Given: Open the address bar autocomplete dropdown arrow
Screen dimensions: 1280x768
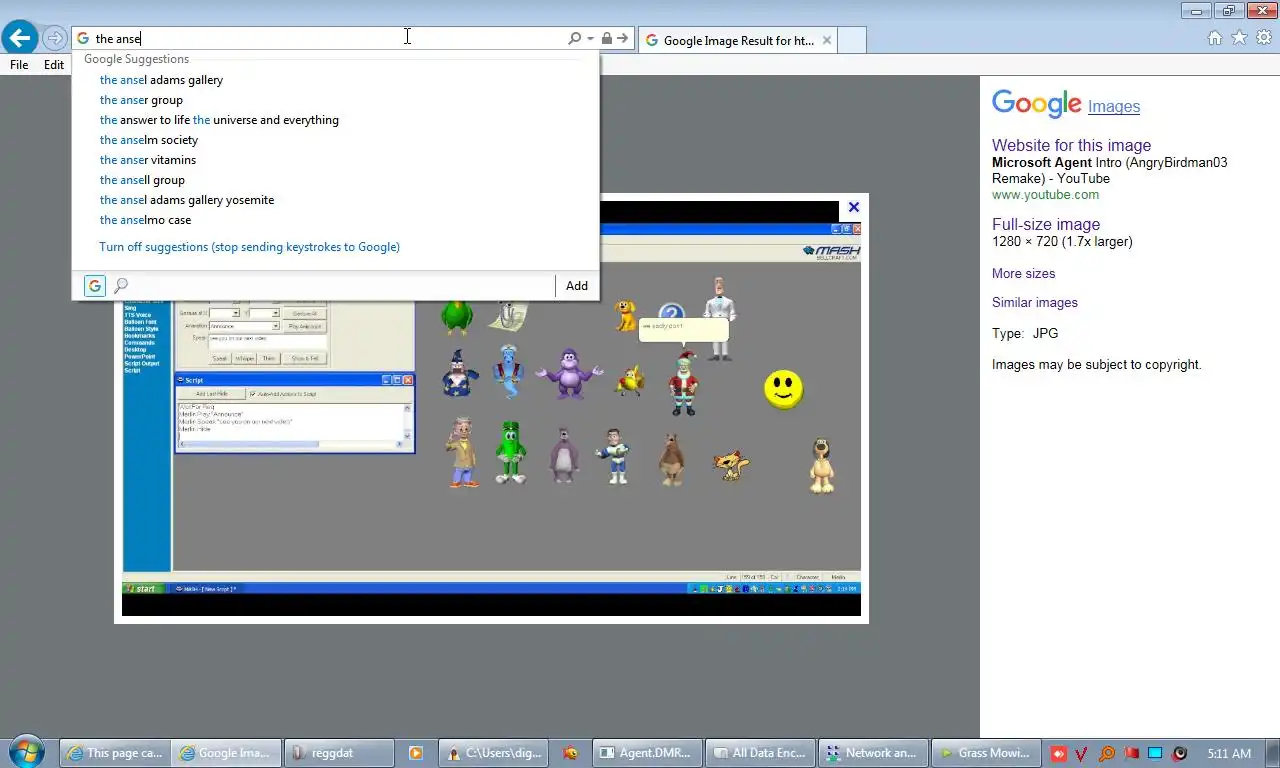Looking at the screenshot, I should [x=590, y=38].
